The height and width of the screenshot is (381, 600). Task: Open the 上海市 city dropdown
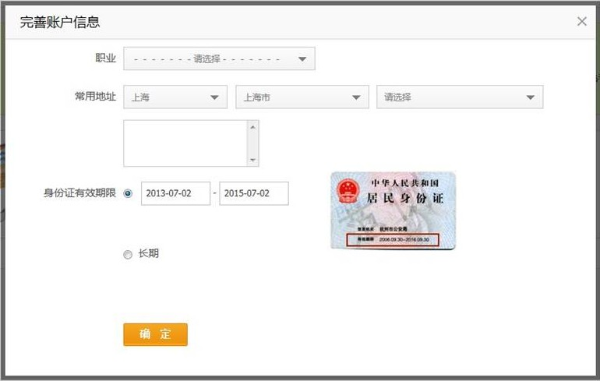tap(302, 97)
